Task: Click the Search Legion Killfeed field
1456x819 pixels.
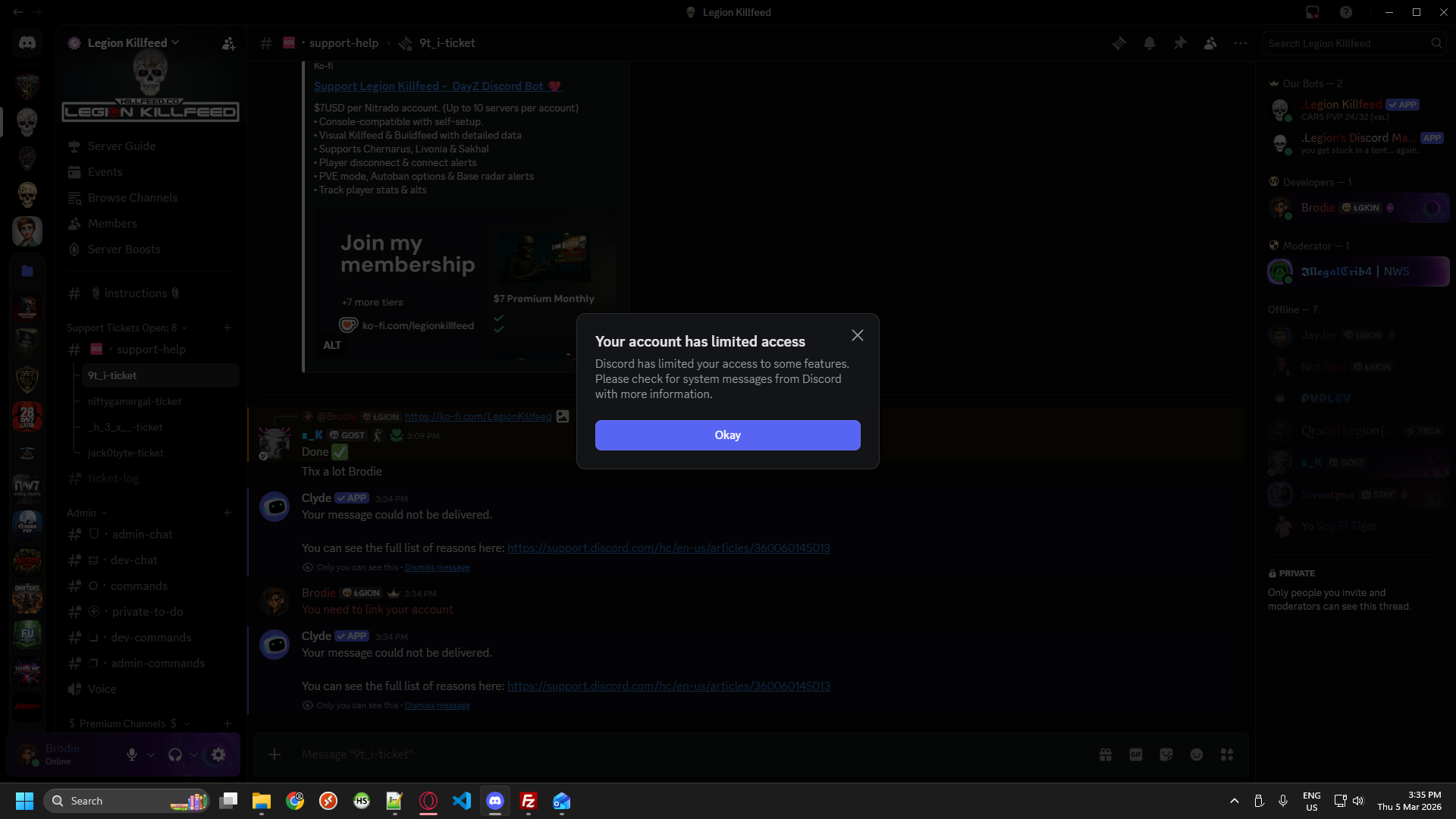Action: (x=1354, y=43)
